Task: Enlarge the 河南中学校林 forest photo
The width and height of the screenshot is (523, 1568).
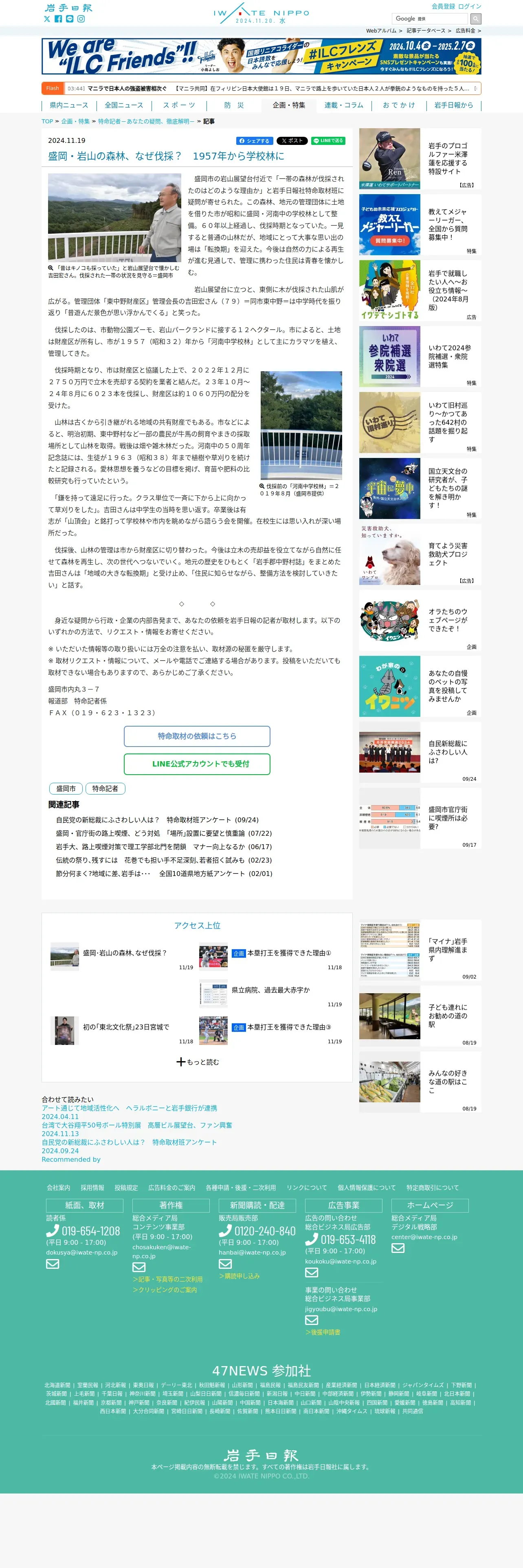Action: pos(301,425)
